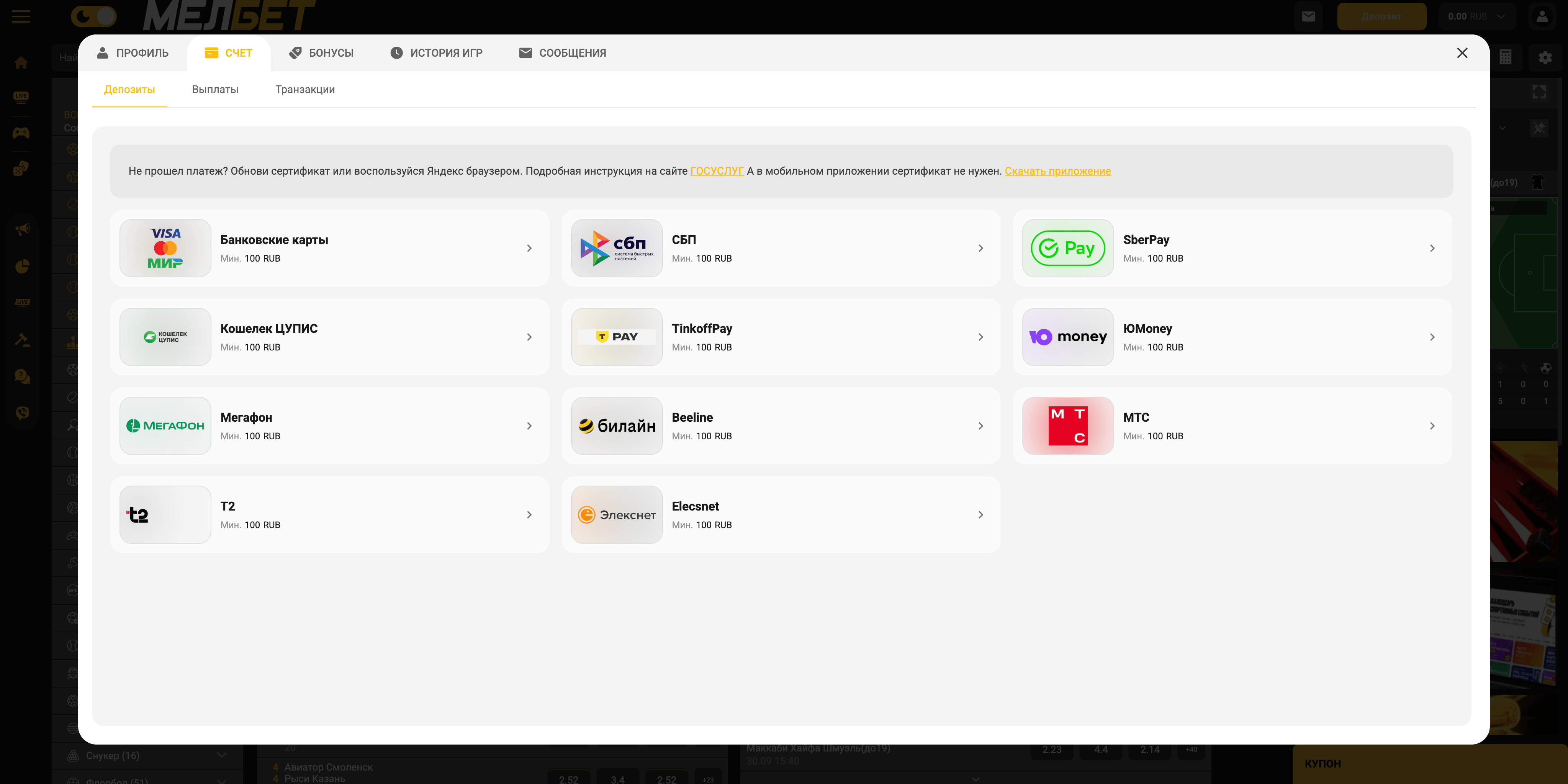
Task: Open the Транзакции tab
Action: (x=304, y=90)
